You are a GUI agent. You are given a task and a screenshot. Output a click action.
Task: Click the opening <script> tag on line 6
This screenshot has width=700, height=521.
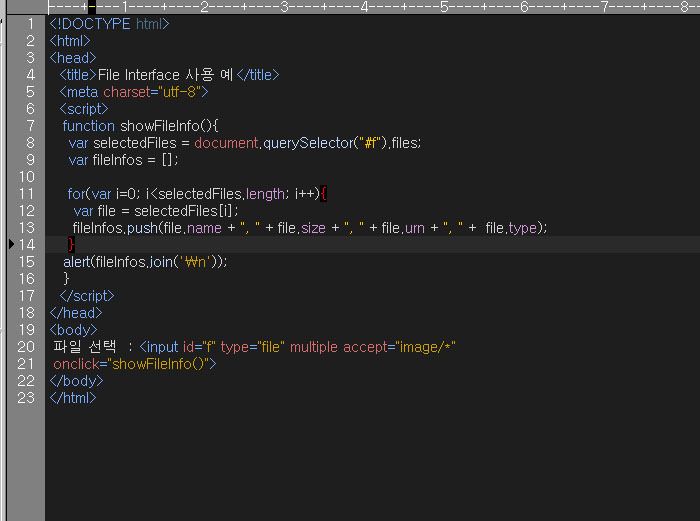pos(84,109)
